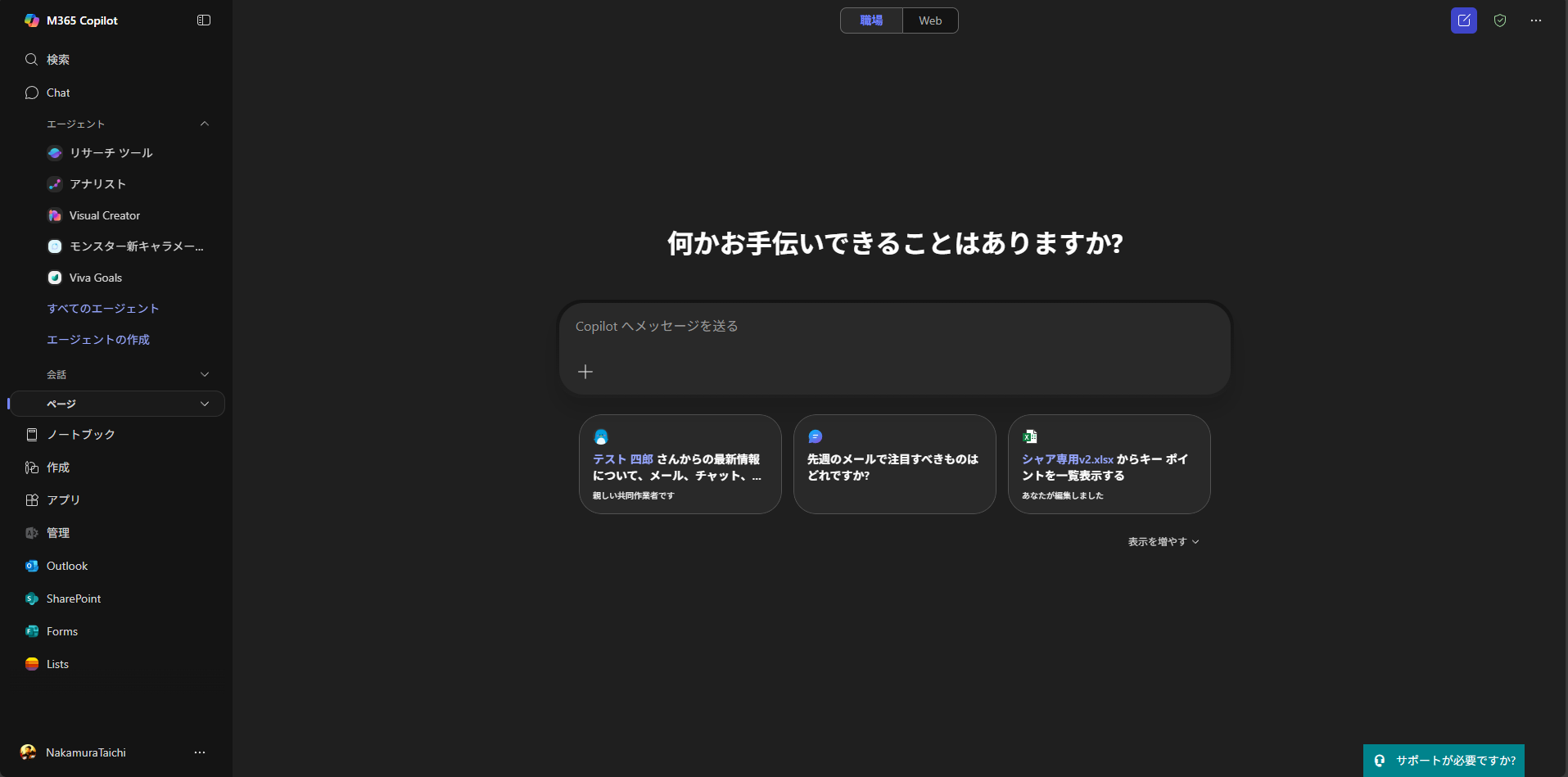Click the エージェント section label
The height and width of the screenshot is (777, 1568).
click(x=76, y=124)
